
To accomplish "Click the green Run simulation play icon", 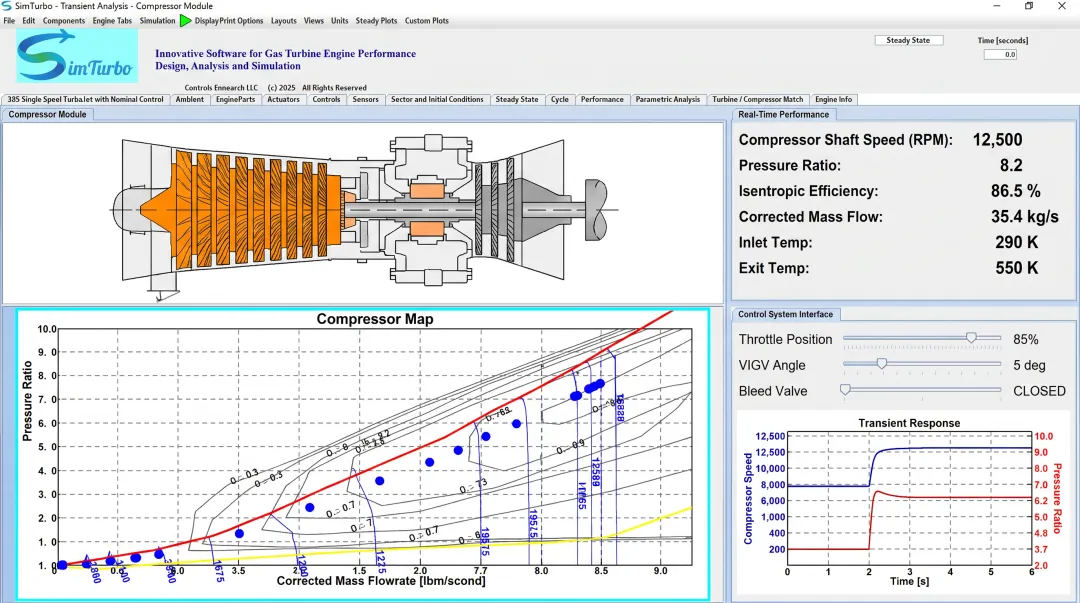I will click(185, 21).
